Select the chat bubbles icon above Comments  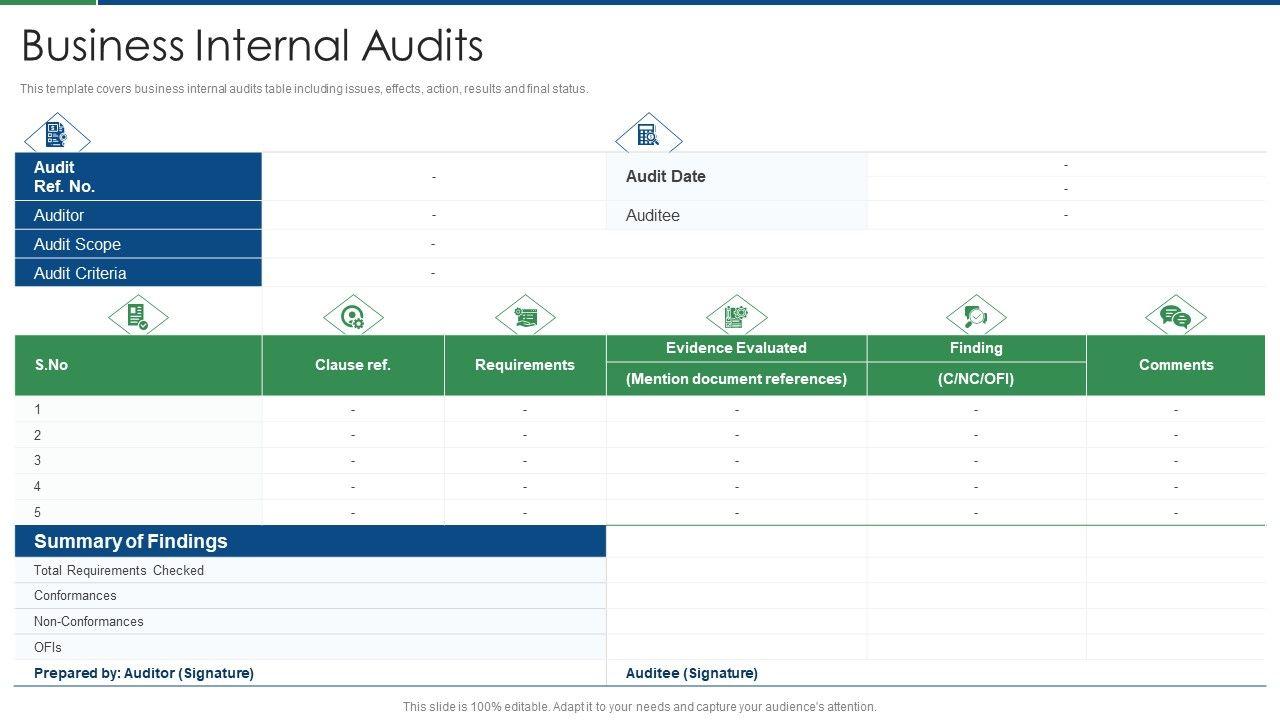tap(1175, 317)
